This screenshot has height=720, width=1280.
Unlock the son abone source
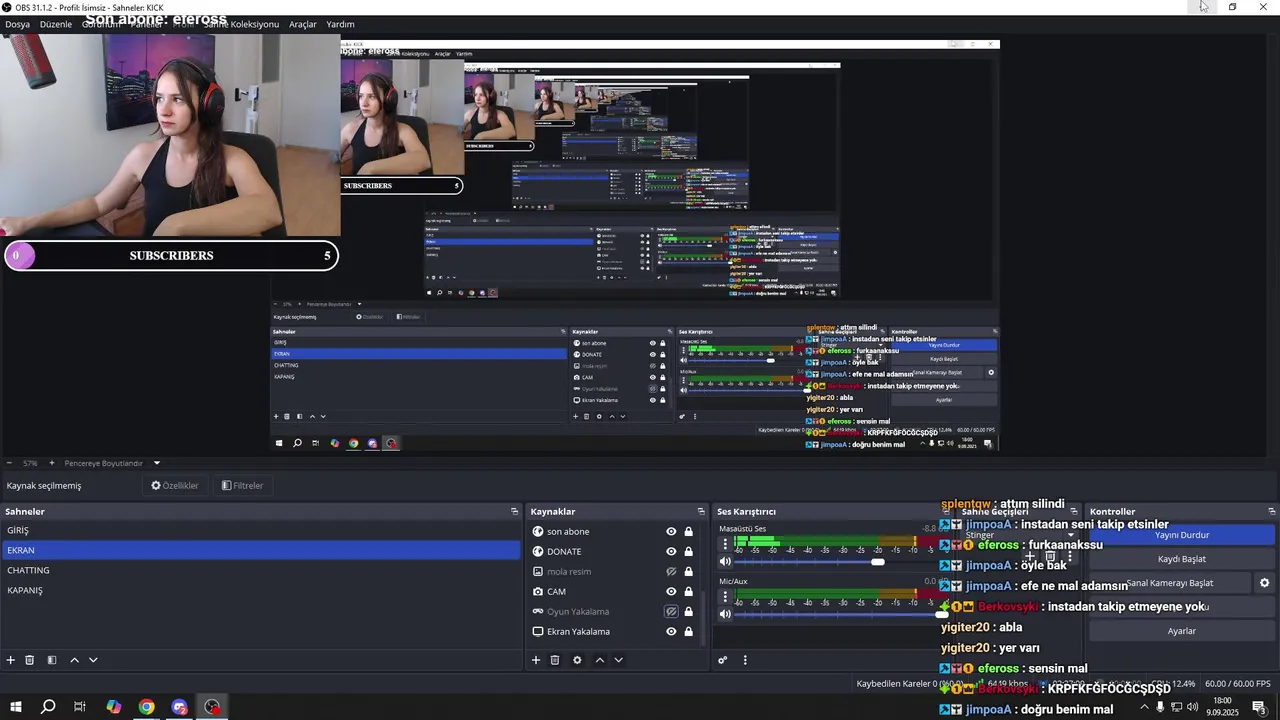click(688, 532)
